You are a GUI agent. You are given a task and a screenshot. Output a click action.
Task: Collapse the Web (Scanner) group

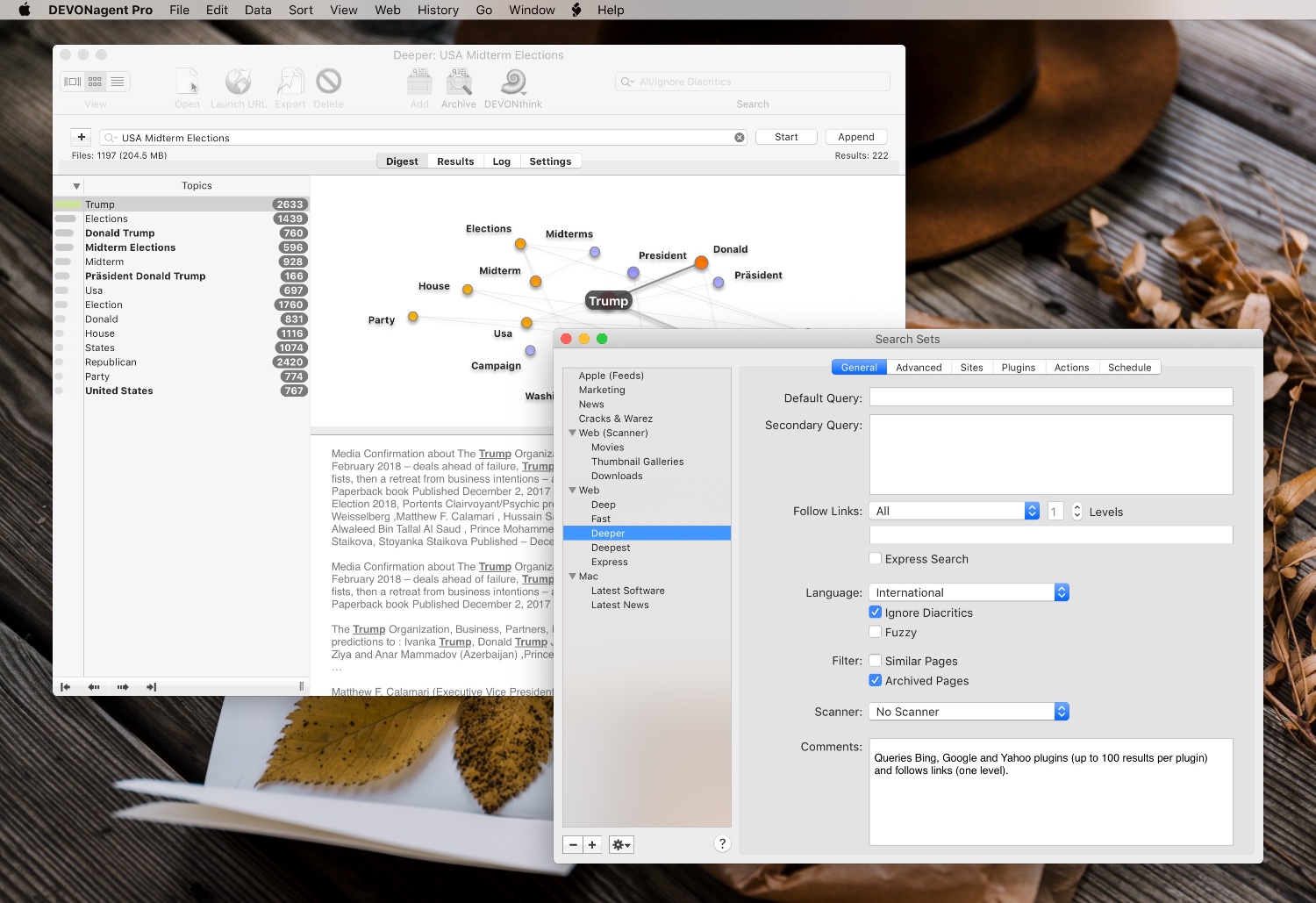(573, 433)
